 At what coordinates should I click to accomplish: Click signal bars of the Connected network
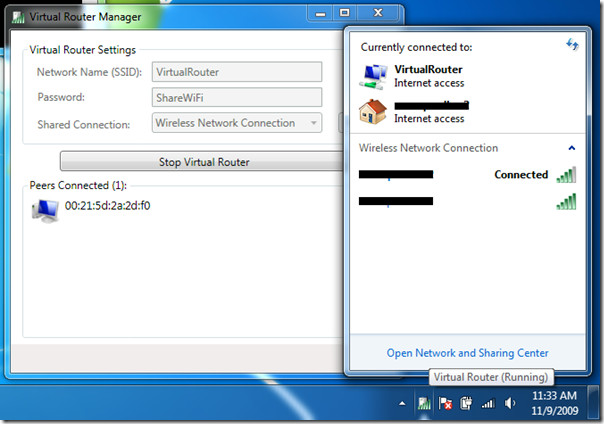tap(566, 175)
